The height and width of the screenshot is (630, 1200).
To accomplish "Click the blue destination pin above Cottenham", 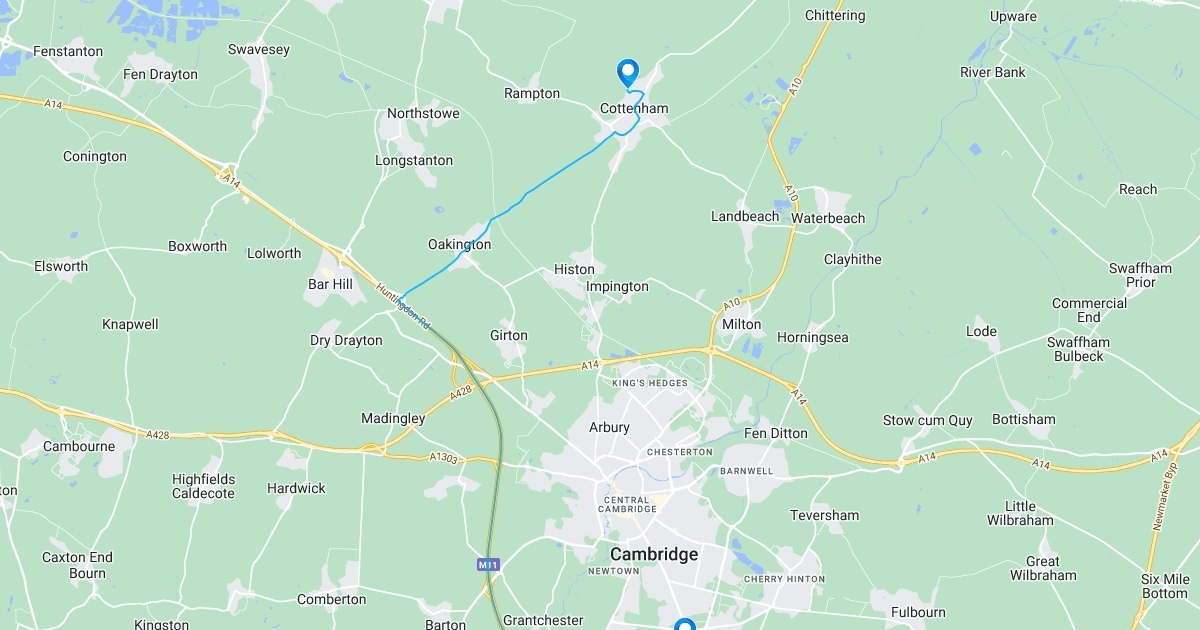I will [628, 73].
